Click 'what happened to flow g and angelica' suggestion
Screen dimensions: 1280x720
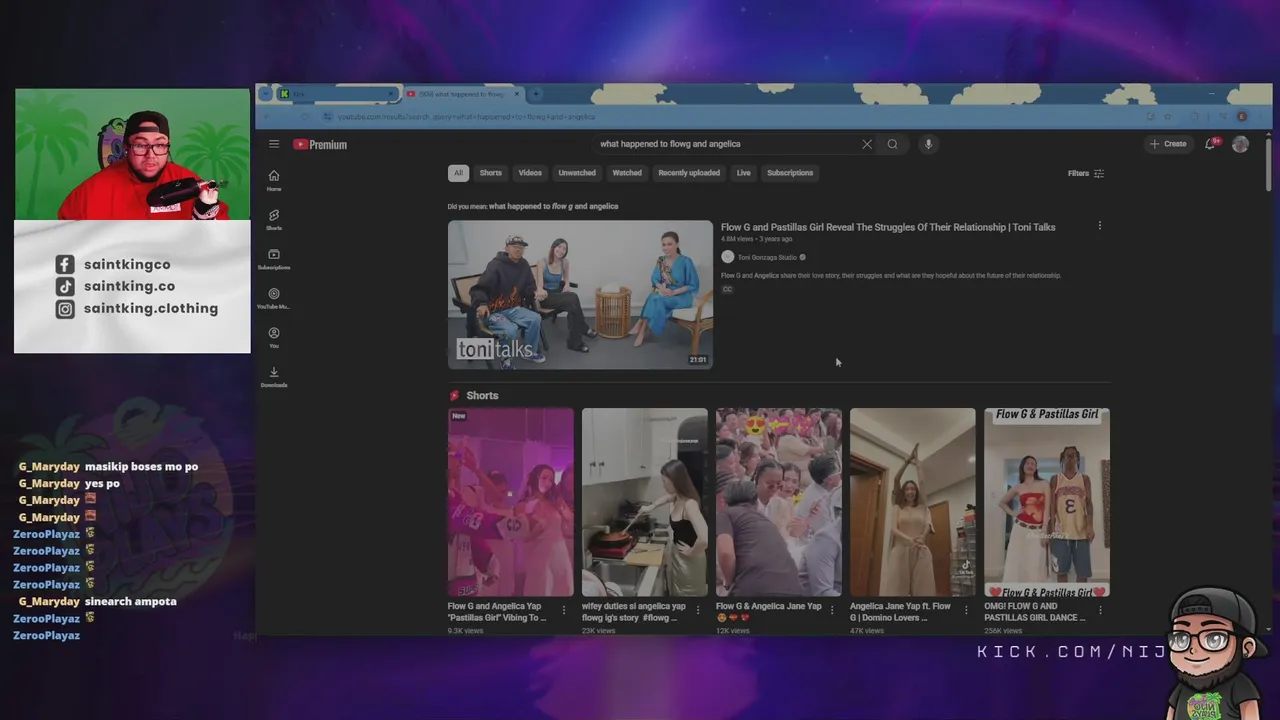tap(553, 206)
